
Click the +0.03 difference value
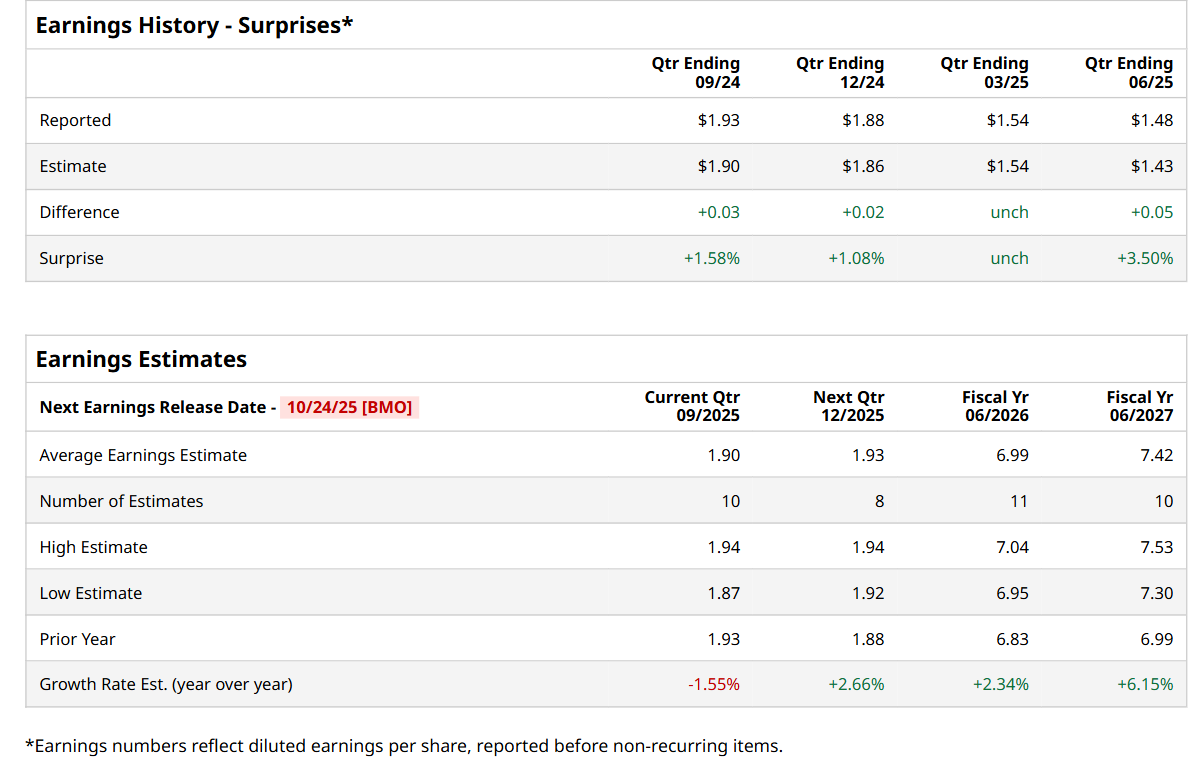tap(719, 212)
